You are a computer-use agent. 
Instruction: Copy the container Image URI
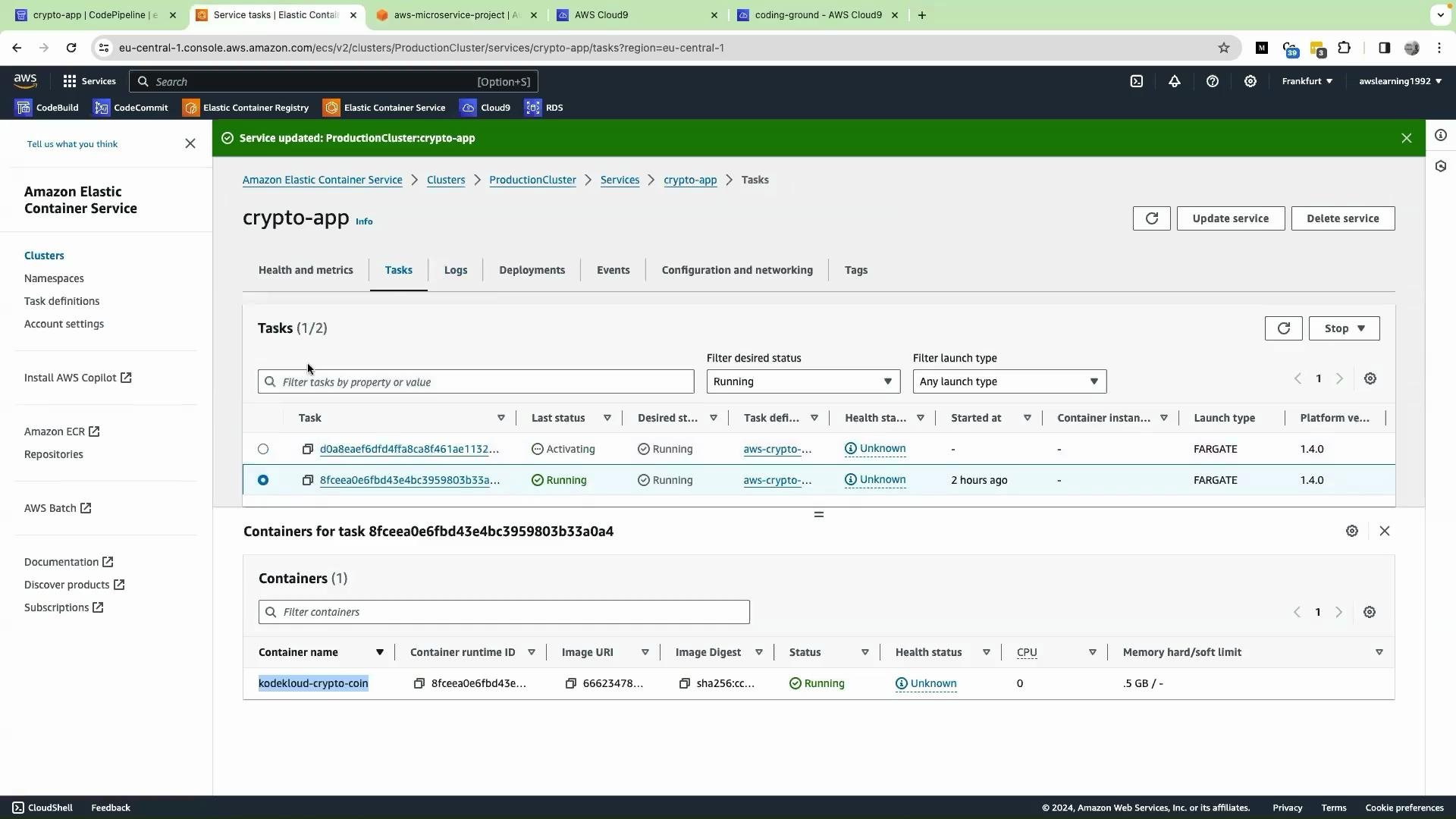[x=570, y=683]
